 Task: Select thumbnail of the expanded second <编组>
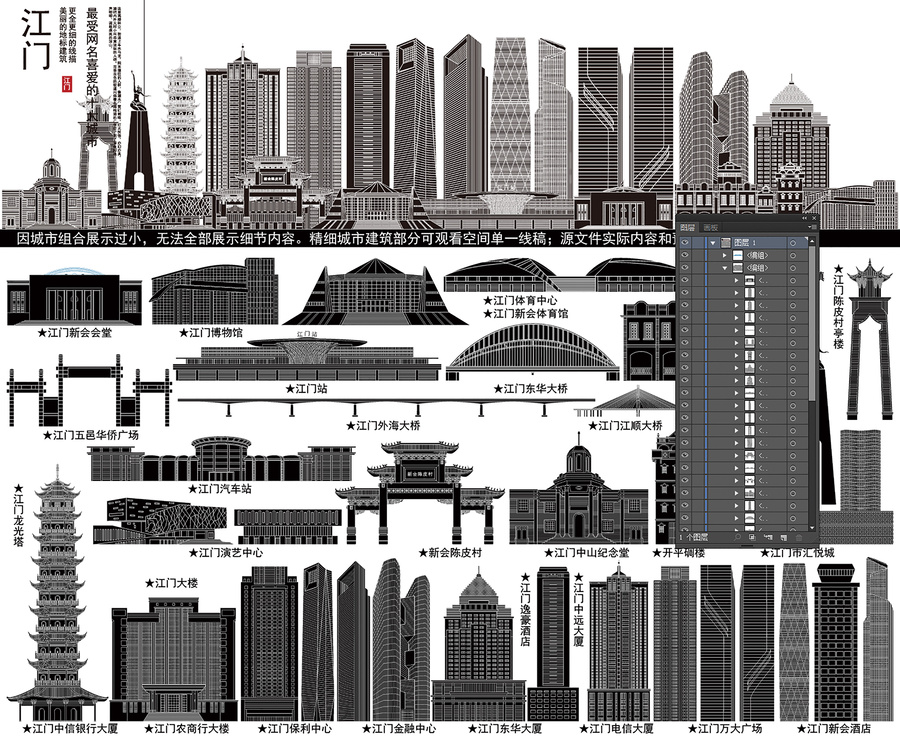[738, 268]
